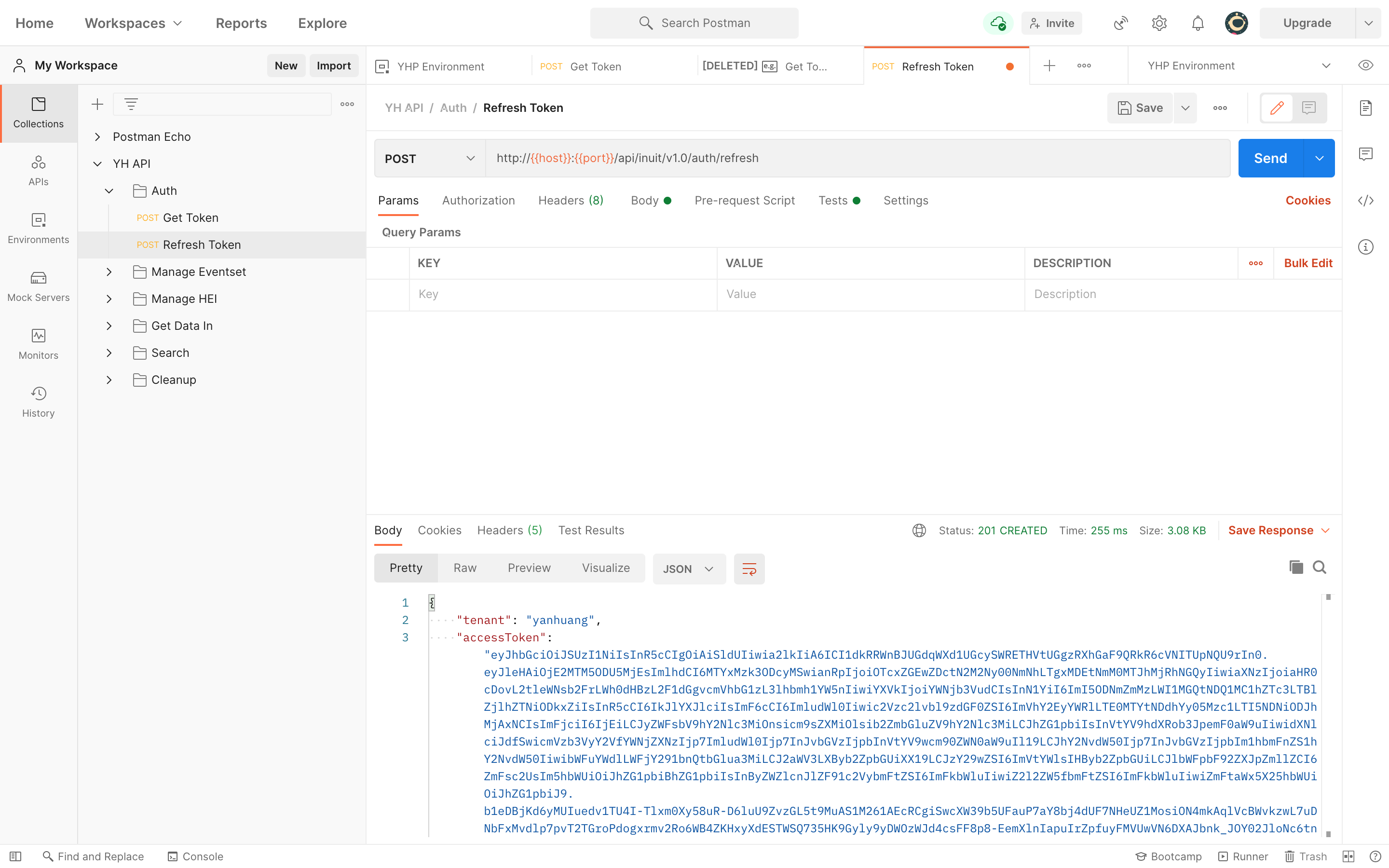Click the Send button to execute request
Screen dimensions: 1389x868
(x=1271, y=158)
